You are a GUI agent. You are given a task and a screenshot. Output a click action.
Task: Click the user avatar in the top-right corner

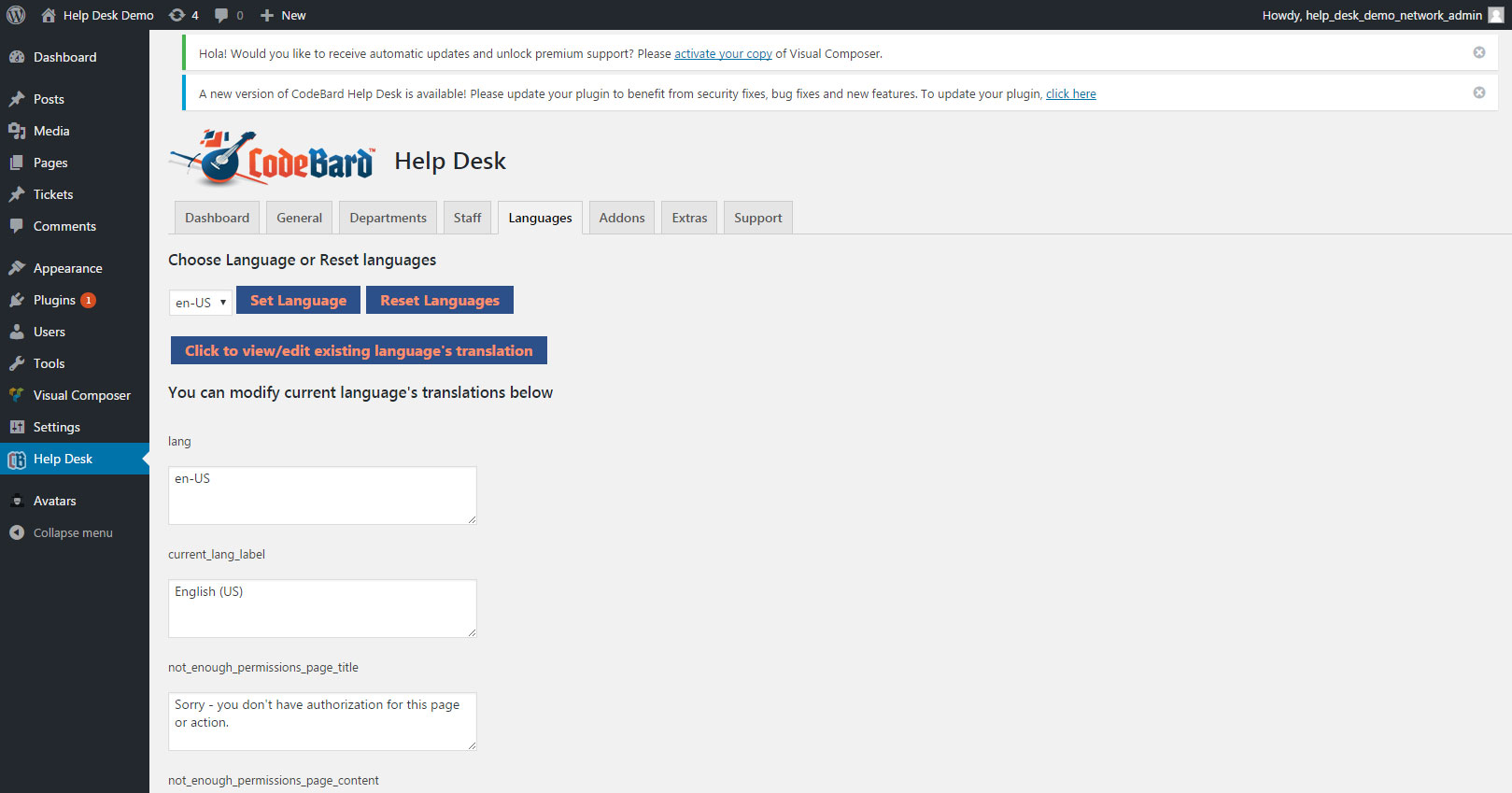pyautogui.click(x=1496, y=15)
